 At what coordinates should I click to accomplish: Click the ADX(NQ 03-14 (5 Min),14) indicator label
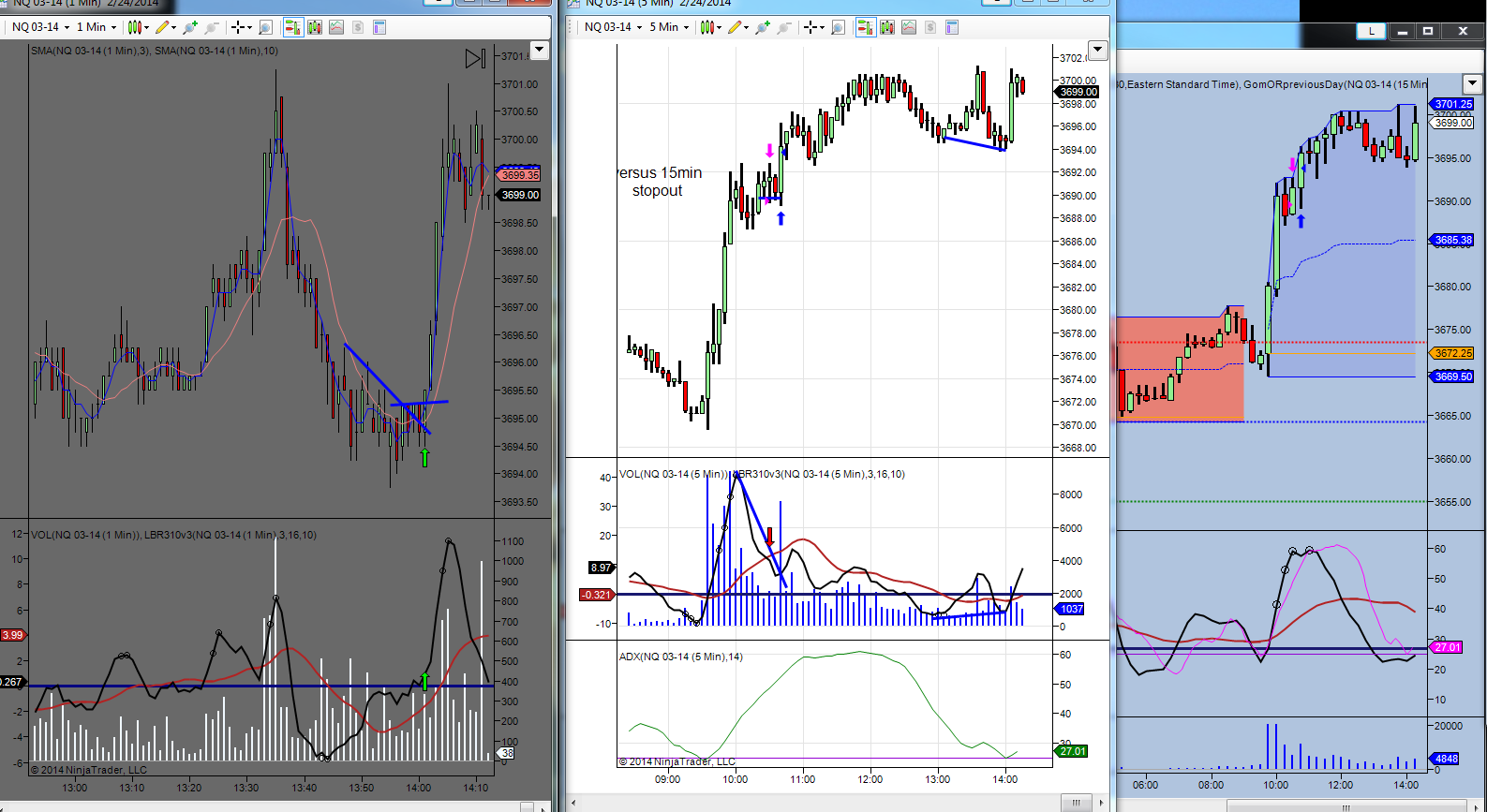(x=680, y=657)
